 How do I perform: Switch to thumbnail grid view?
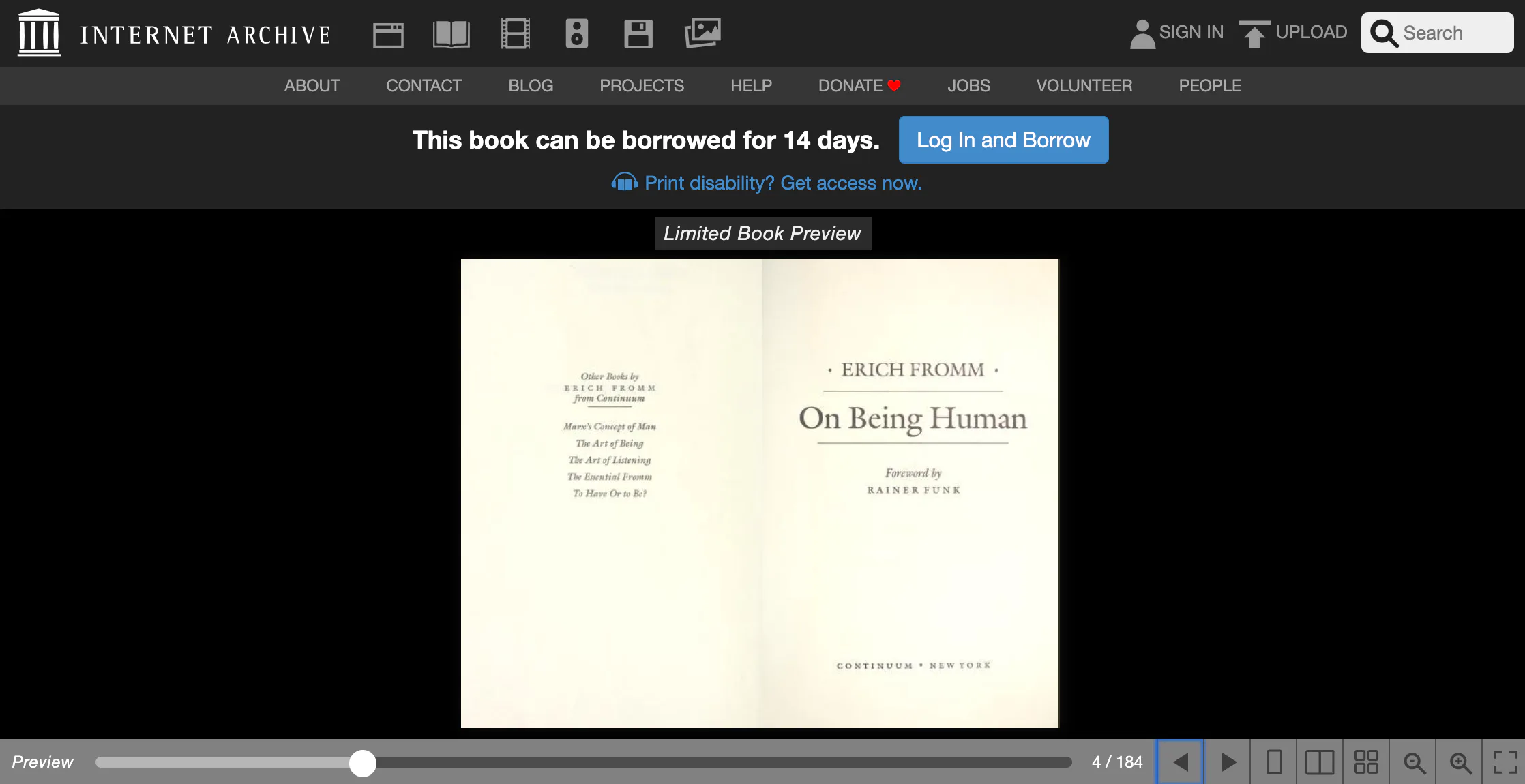pyautogui.click(x=1366, y=762)
